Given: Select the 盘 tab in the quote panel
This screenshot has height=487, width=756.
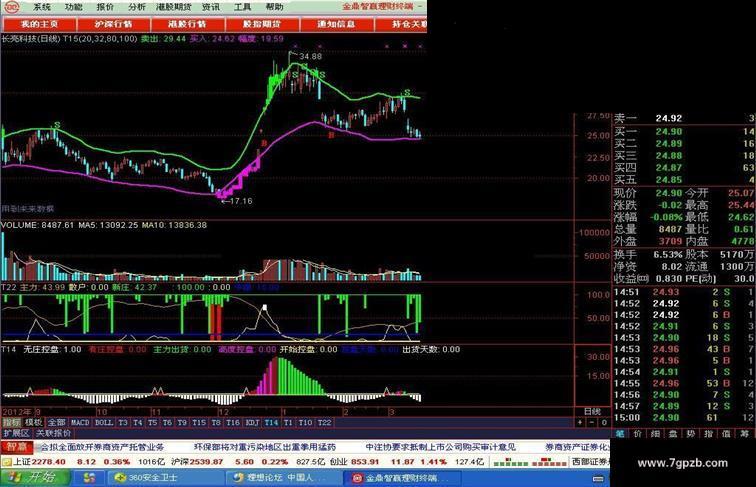Looking at the screenshot, I should pos(674,433).
